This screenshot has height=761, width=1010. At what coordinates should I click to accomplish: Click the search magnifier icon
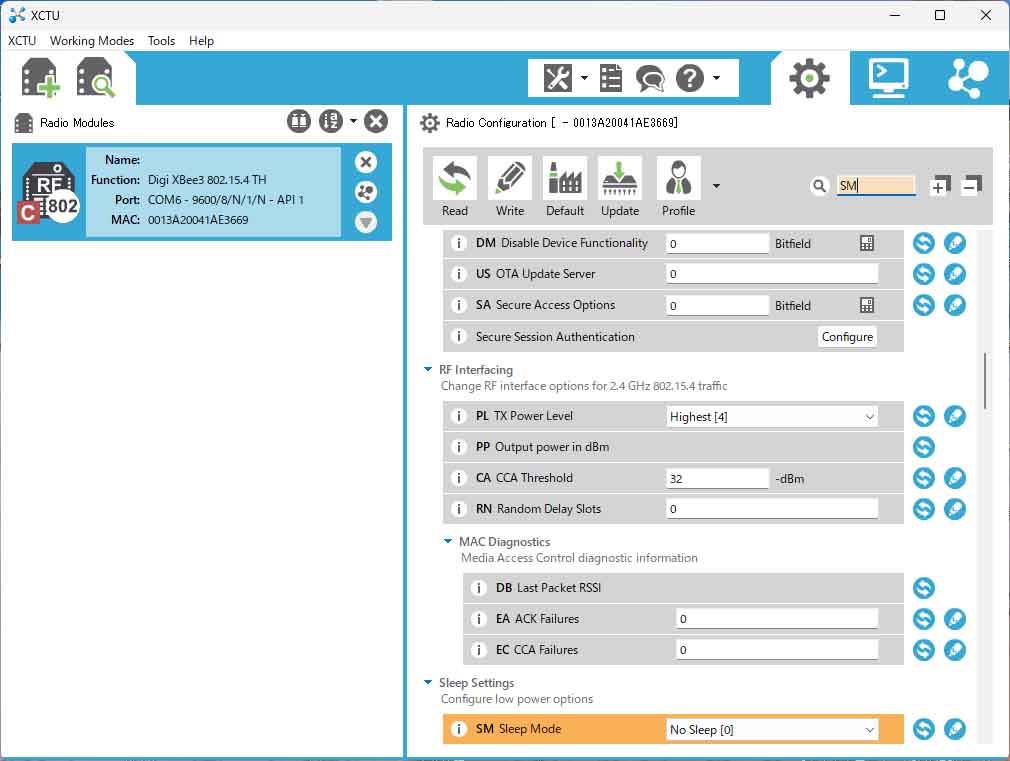tap(819, 186)
